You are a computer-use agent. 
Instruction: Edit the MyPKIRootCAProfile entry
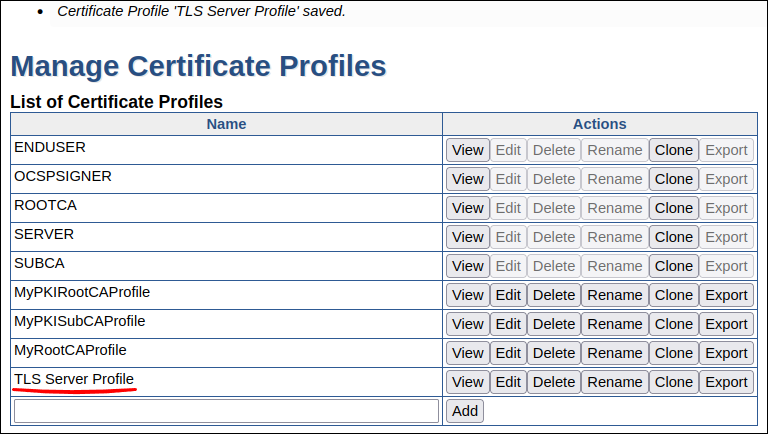tap(508, 295)
